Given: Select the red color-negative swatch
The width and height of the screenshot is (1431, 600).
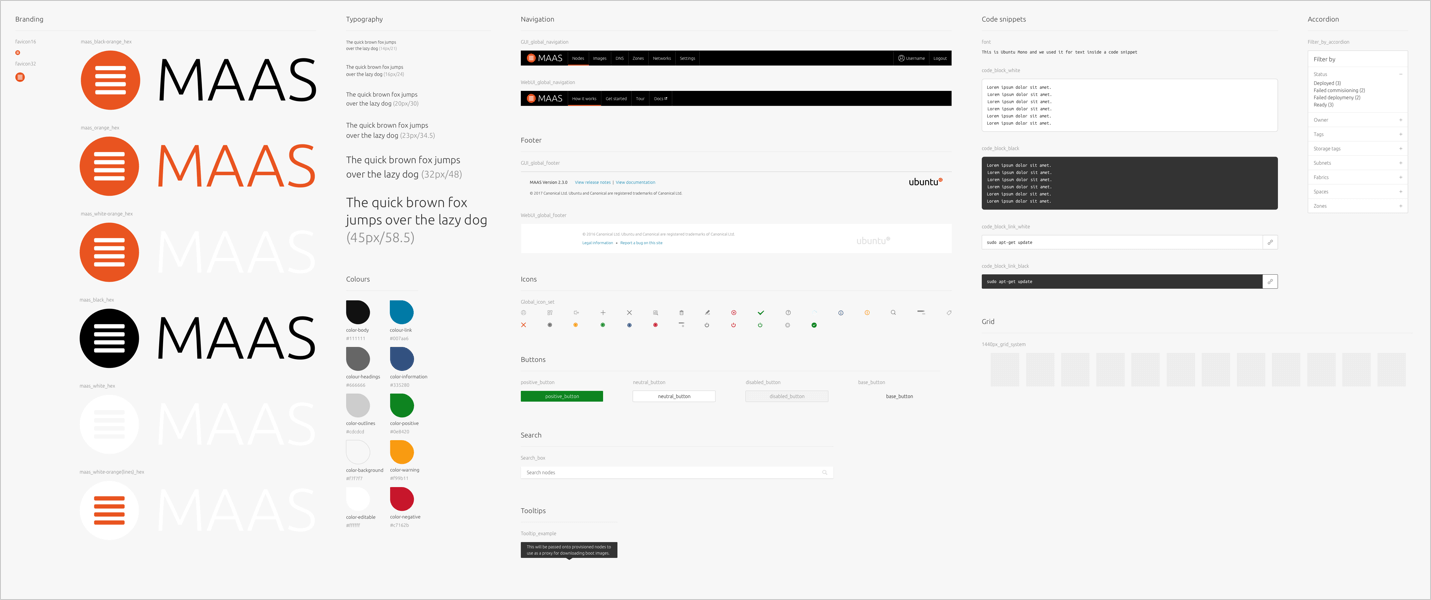Looking at the screenshot, I should click(x=401, y=498).
